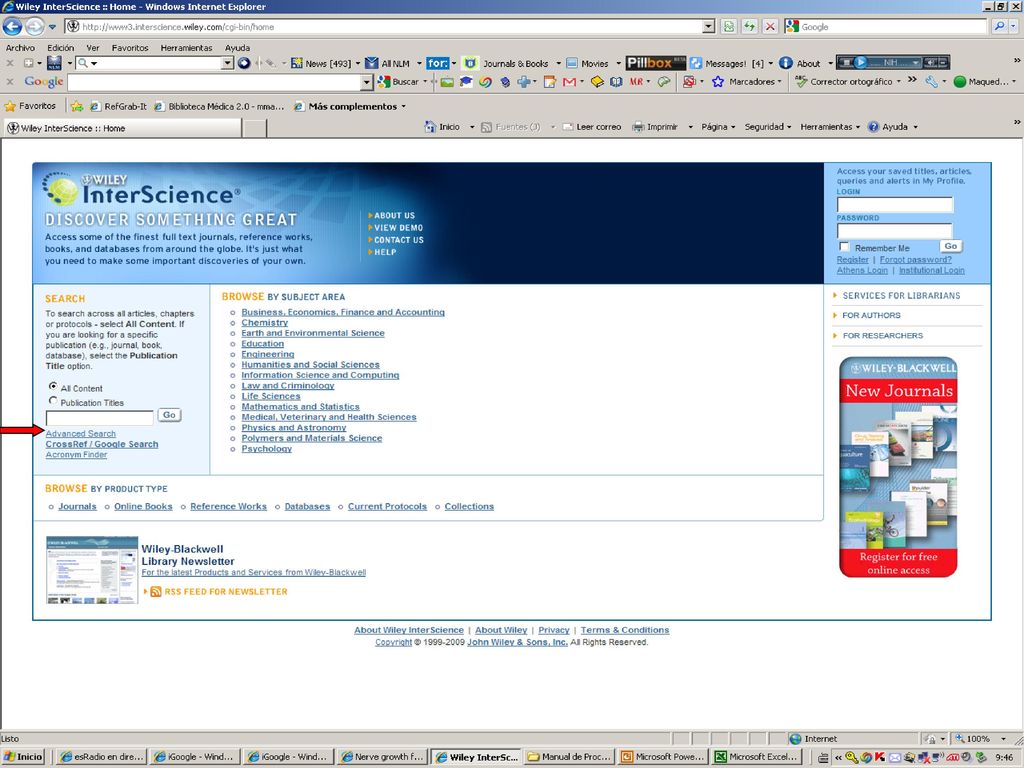Open the Ayuda menu in menu bar

click(x=237, y=48)
